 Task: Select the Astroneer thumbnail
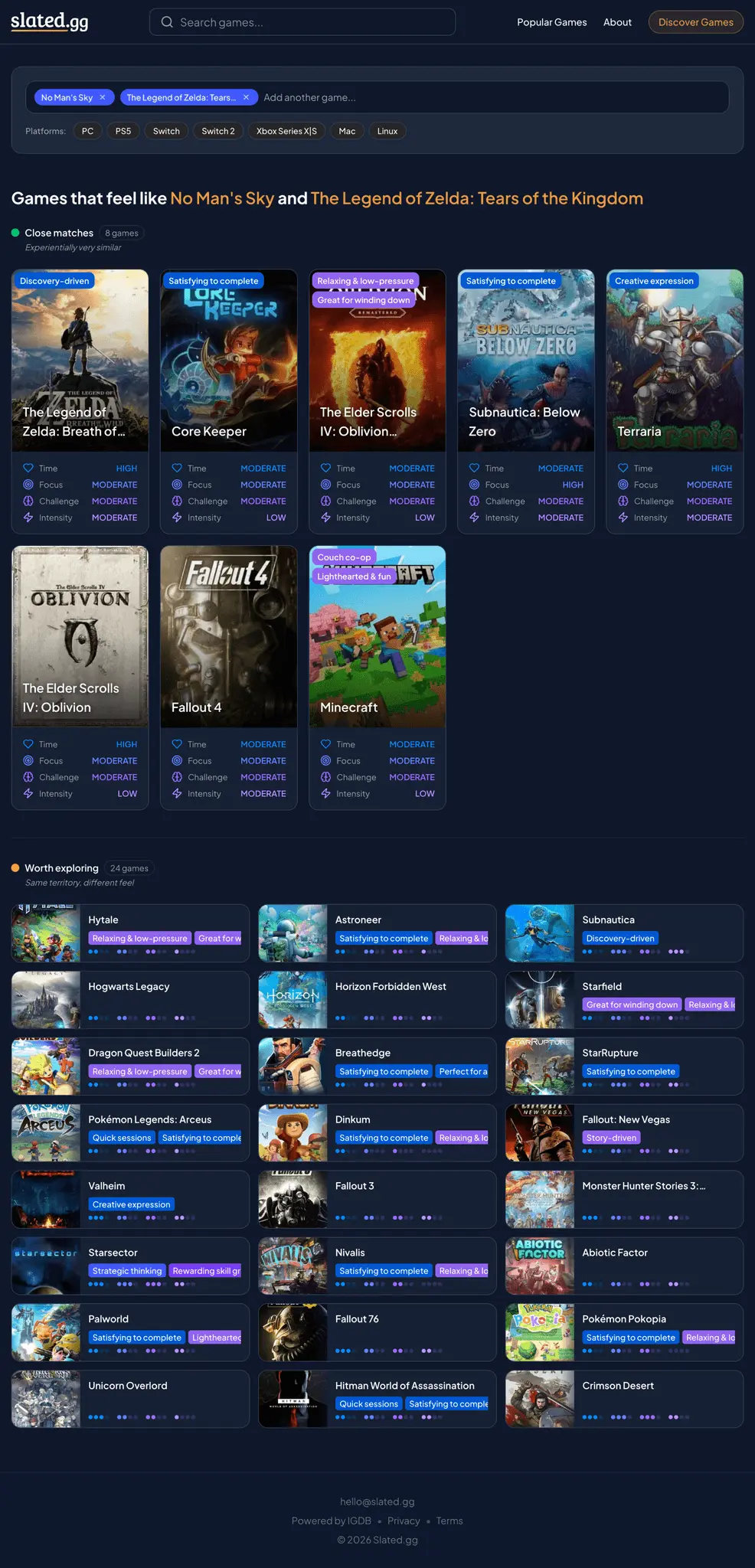point(293,933)
